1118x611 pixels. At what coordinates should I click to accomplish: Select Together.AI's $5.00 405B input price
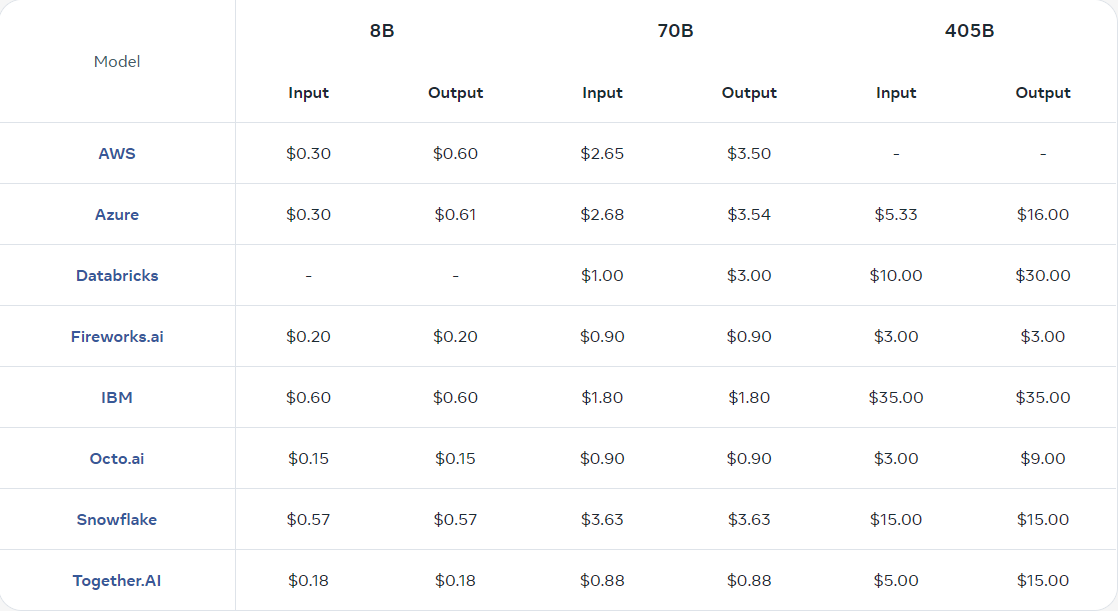(x=896, y=580)
